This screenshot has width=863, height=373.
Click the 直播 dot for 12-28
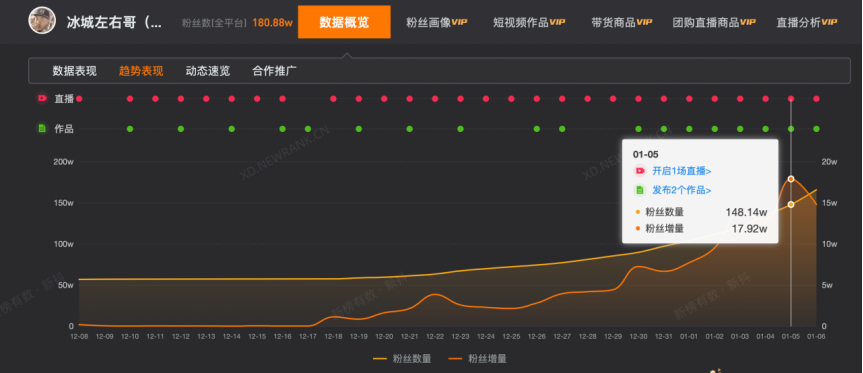(588, 99)
